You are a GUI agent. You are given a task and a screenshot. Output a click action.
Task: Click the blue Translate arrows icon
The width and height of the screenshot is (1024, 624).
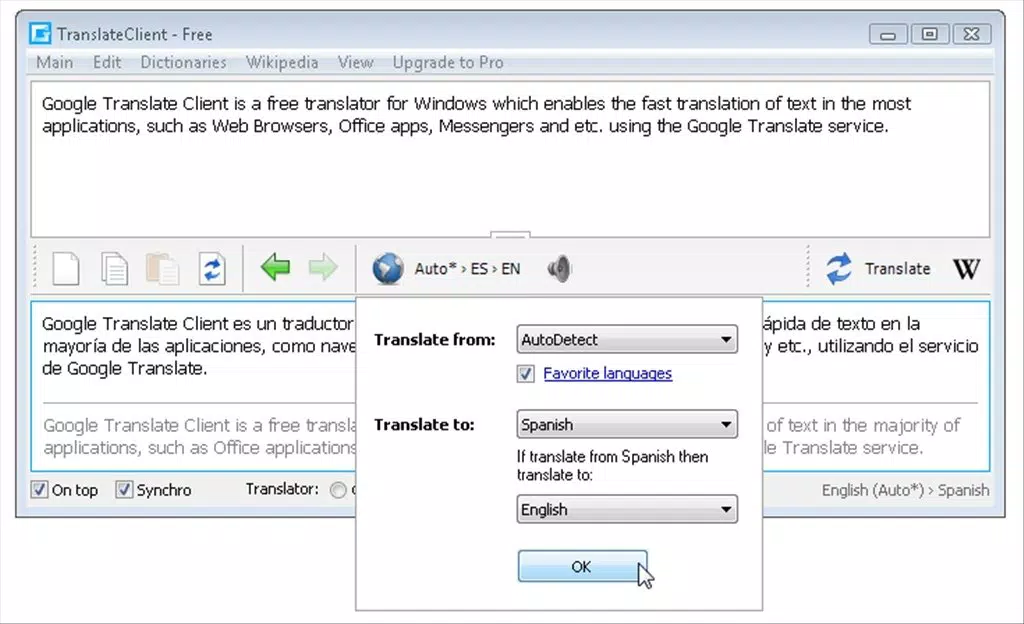click(839, 268)
